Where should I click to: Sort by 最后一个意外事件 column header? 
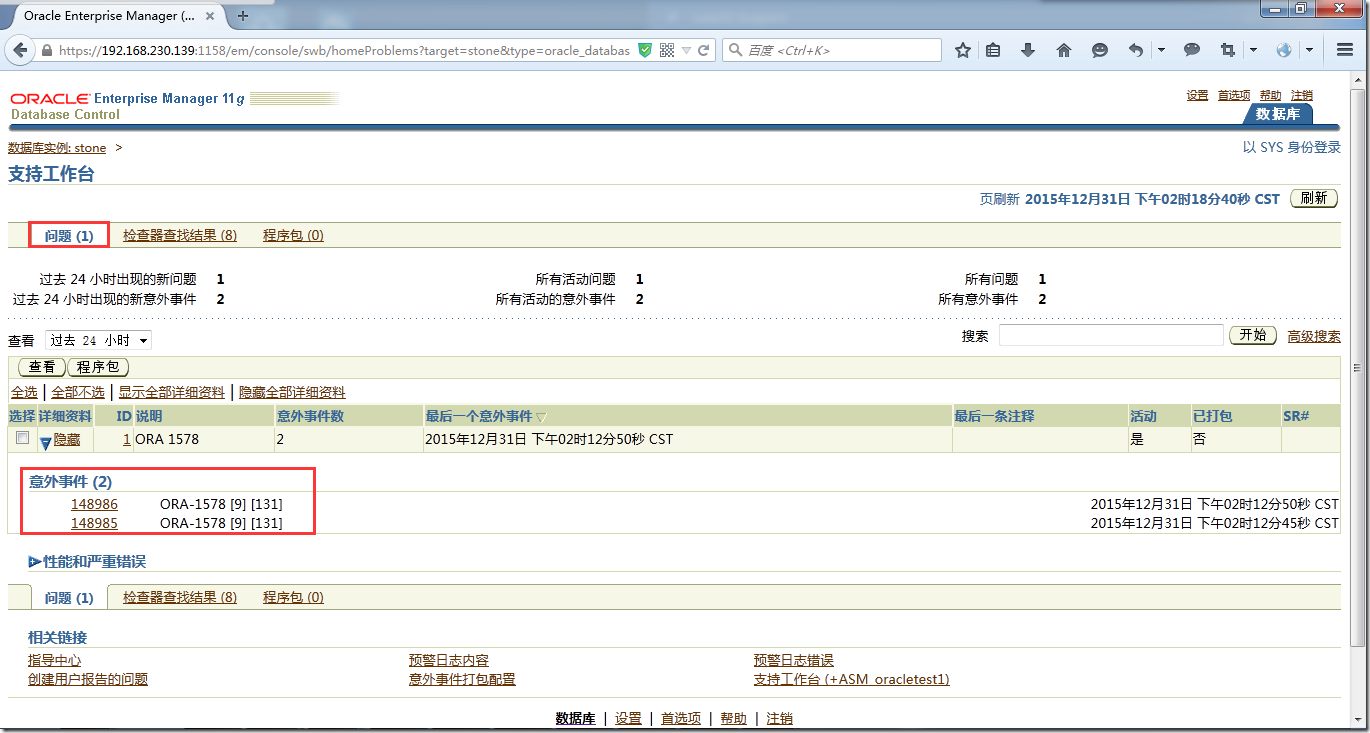[x=479, y=416]
